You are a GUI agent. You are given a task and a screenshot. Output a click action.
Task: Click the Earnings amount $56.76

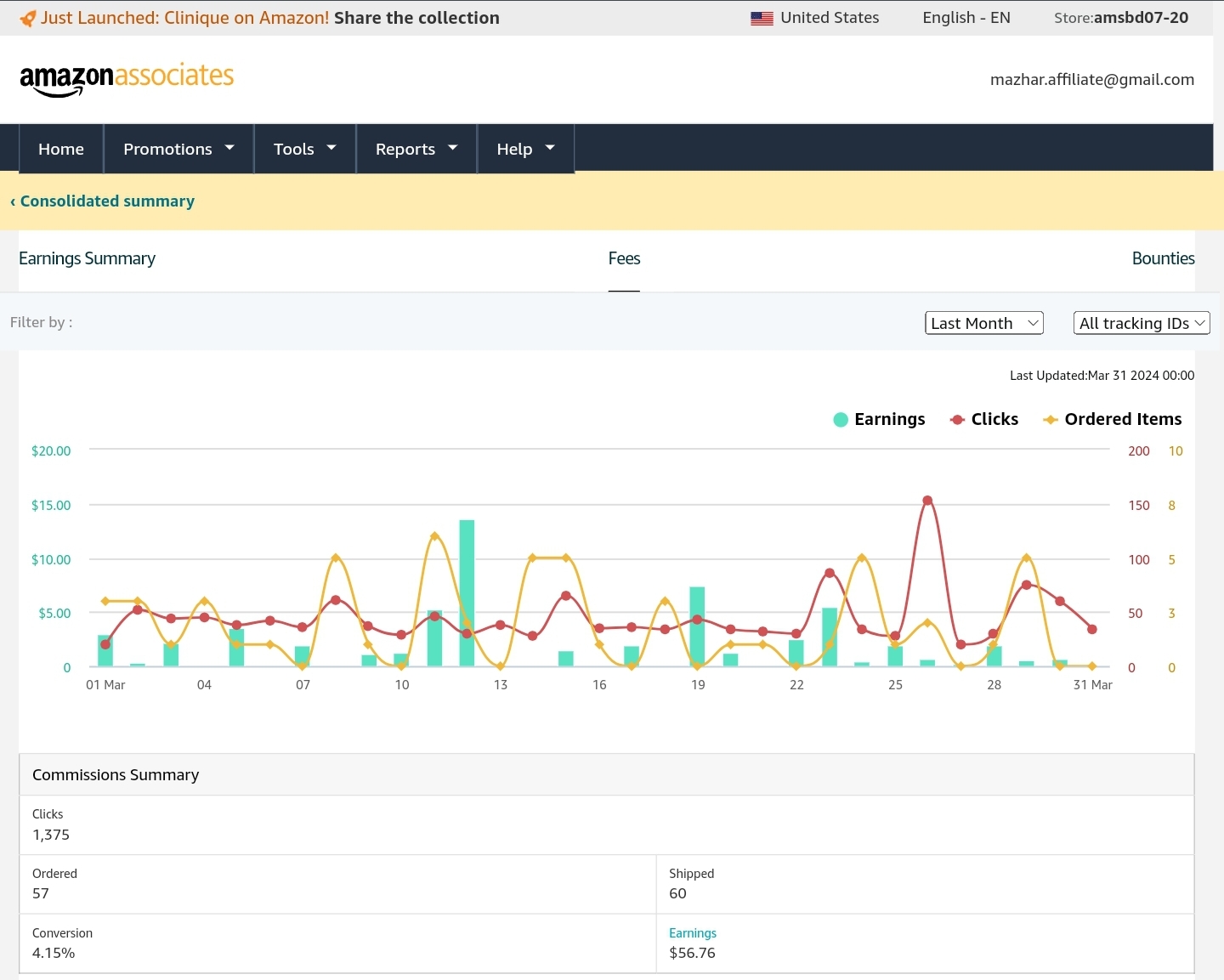point(692,953)
